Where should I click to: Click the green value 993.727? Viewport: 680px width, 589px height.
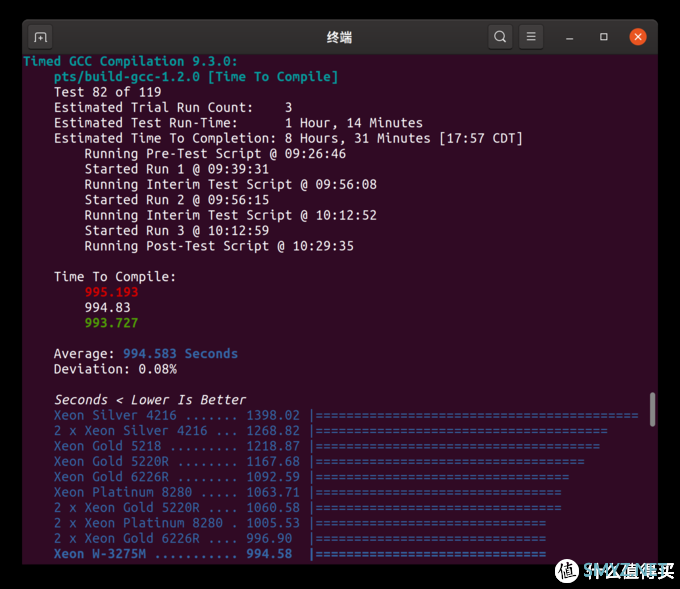[x=111, y=323]
